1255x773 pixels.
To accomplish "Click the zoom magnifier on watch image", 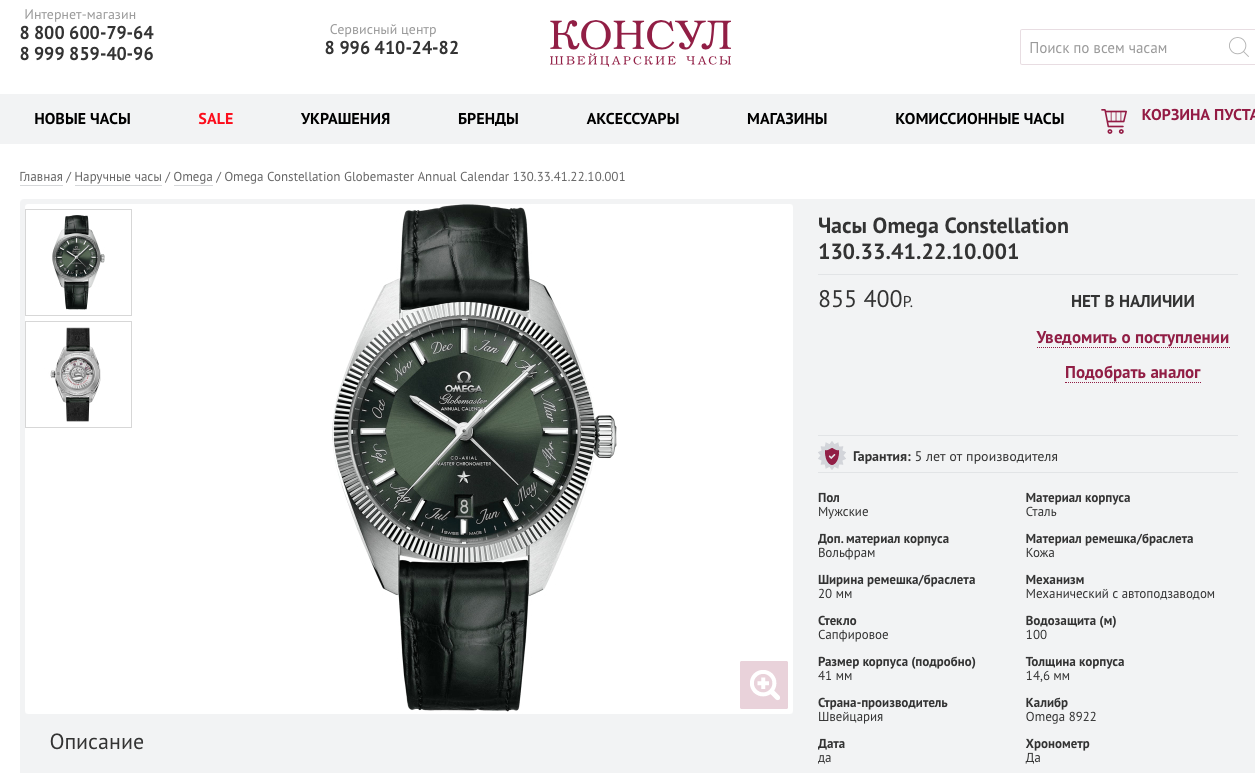I will [x=764, y=685].
